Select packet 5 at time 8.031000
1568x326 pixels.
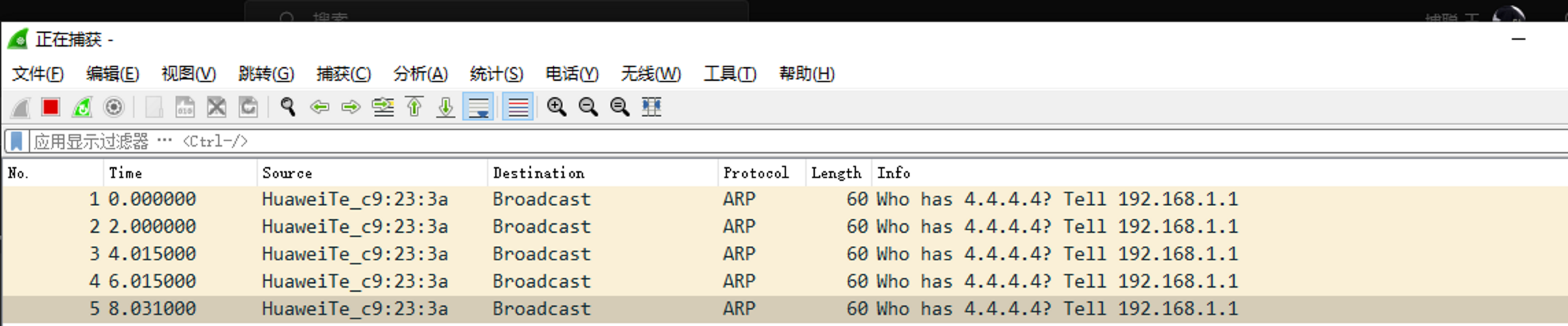[785, 309]
